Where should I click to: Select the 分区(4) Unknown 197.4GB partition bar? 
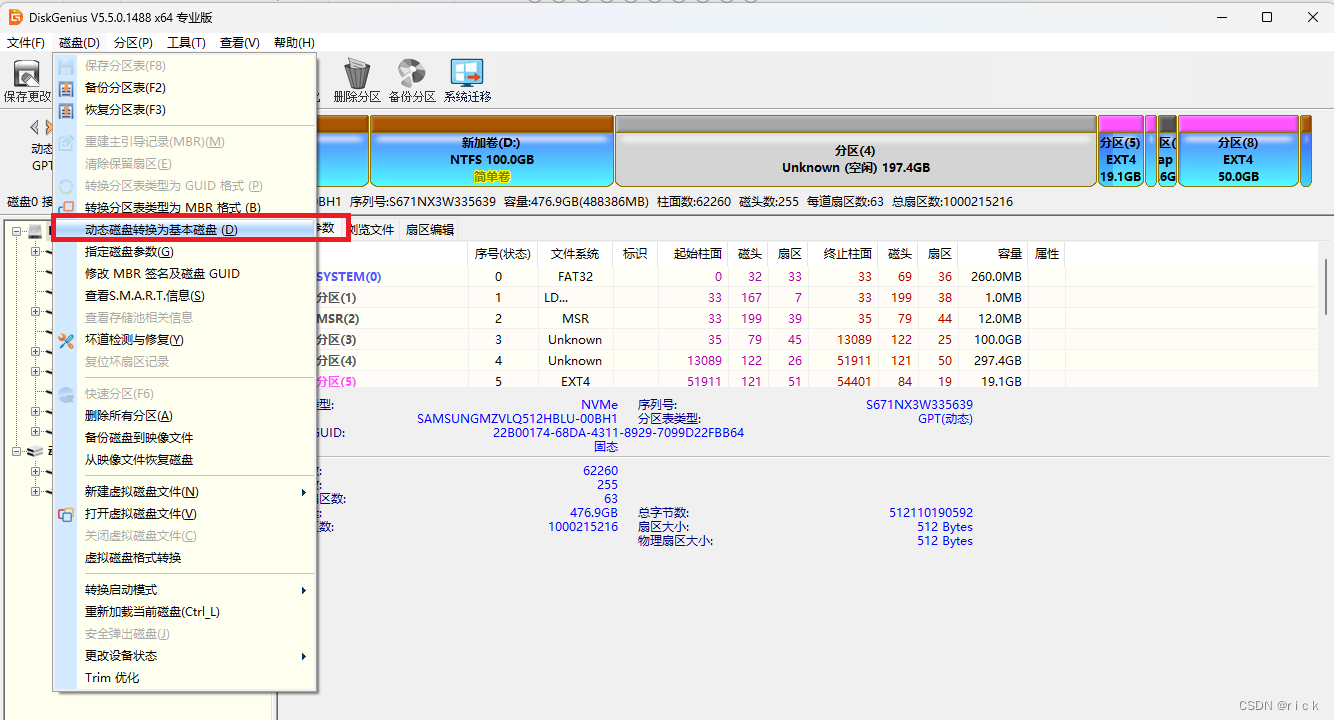855,151
